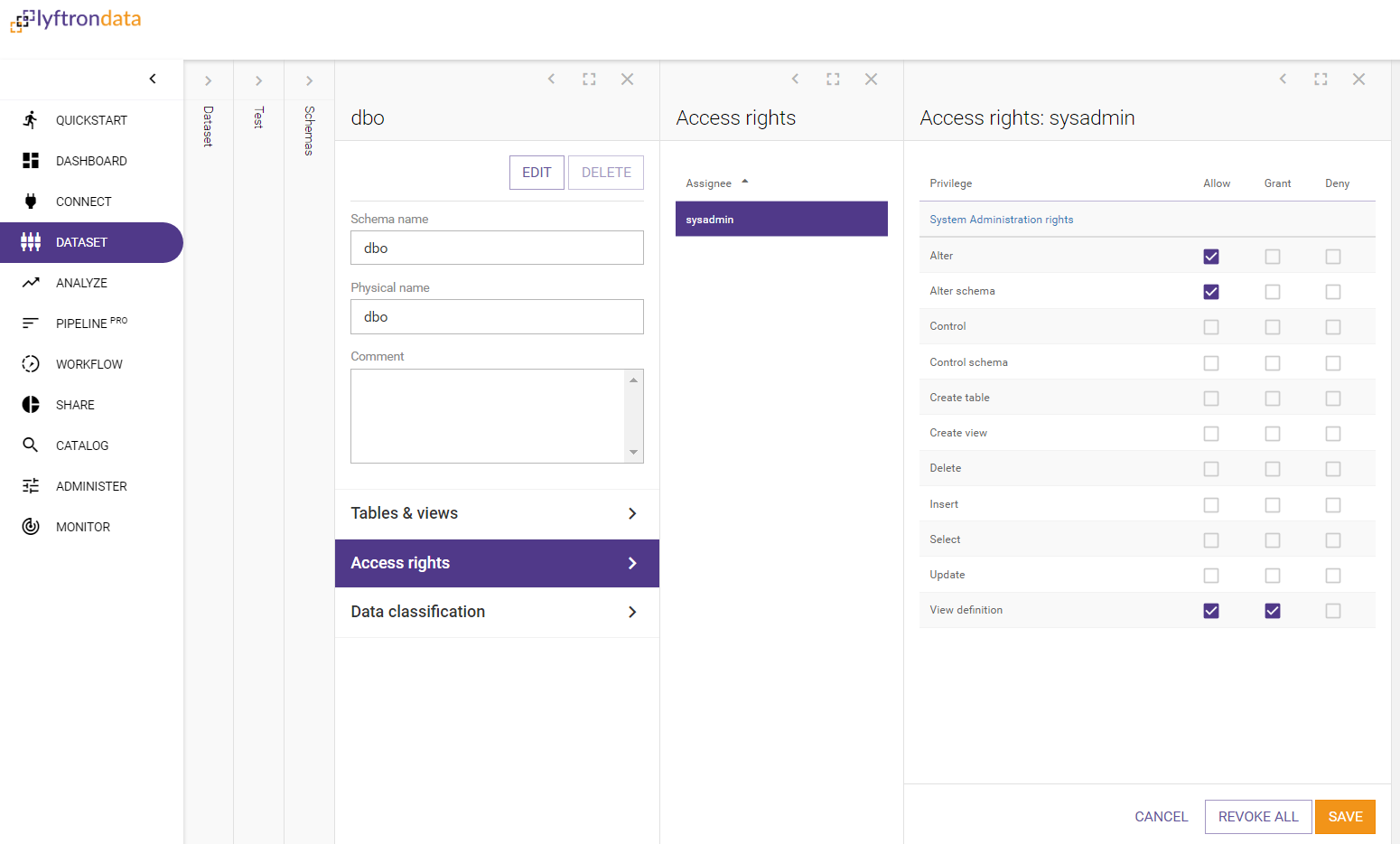This screenshot has height=844, width=1400.
Task: Click the Schema name input field
Action: (497, 248)
